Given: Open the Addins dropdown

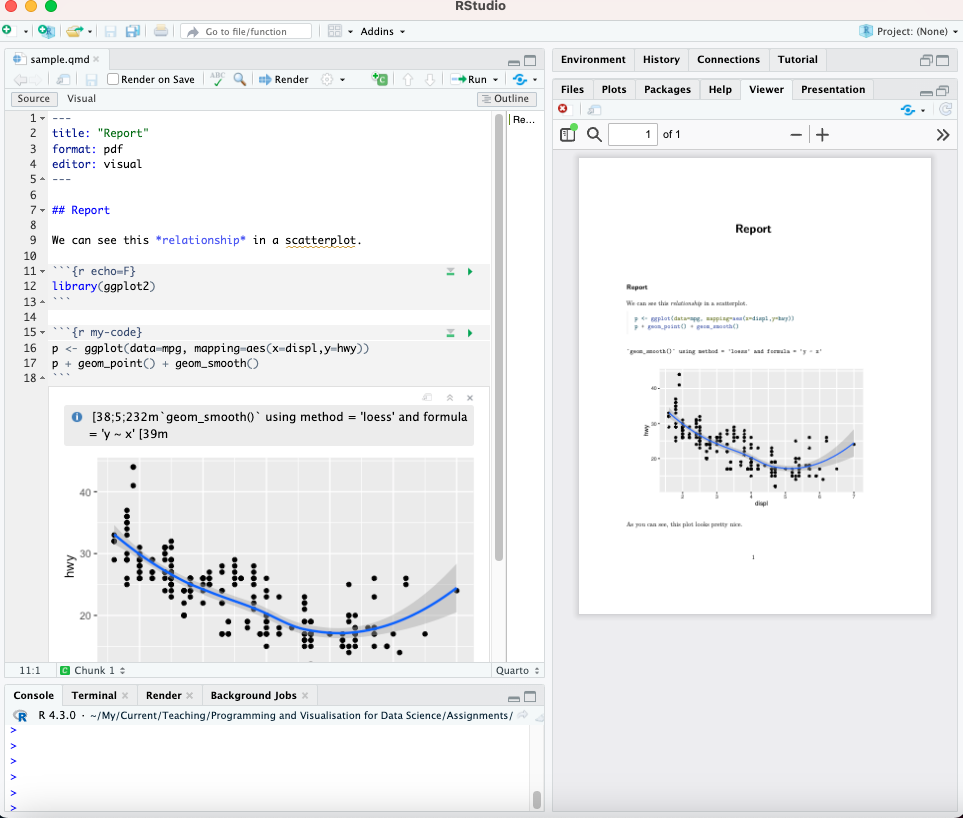Looking at the screenshot, I should [x=383, y=31].
